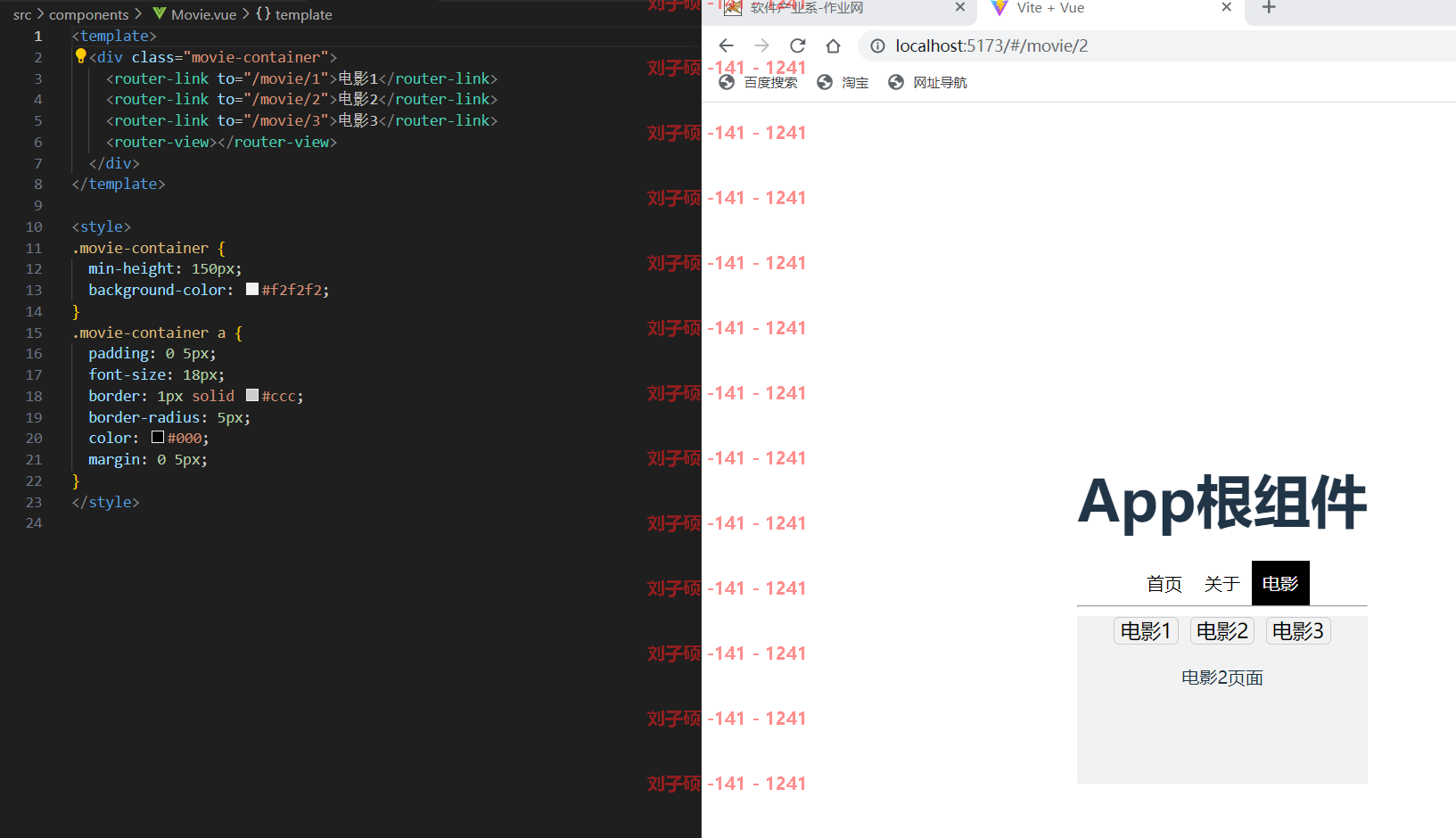Click the #f2f2f2 color swatch in the code
The width and height of the screenshot is (1456, 838).
coord(252,289)
